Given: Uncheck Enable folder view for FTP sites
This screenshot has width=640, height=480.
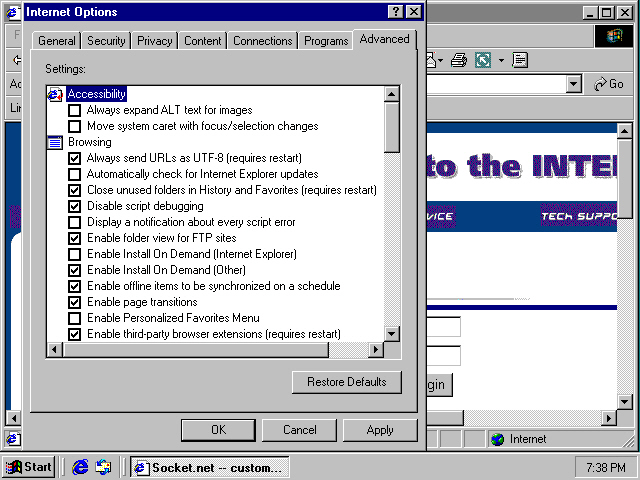Looking at the screenshot, I should point(74,238).
